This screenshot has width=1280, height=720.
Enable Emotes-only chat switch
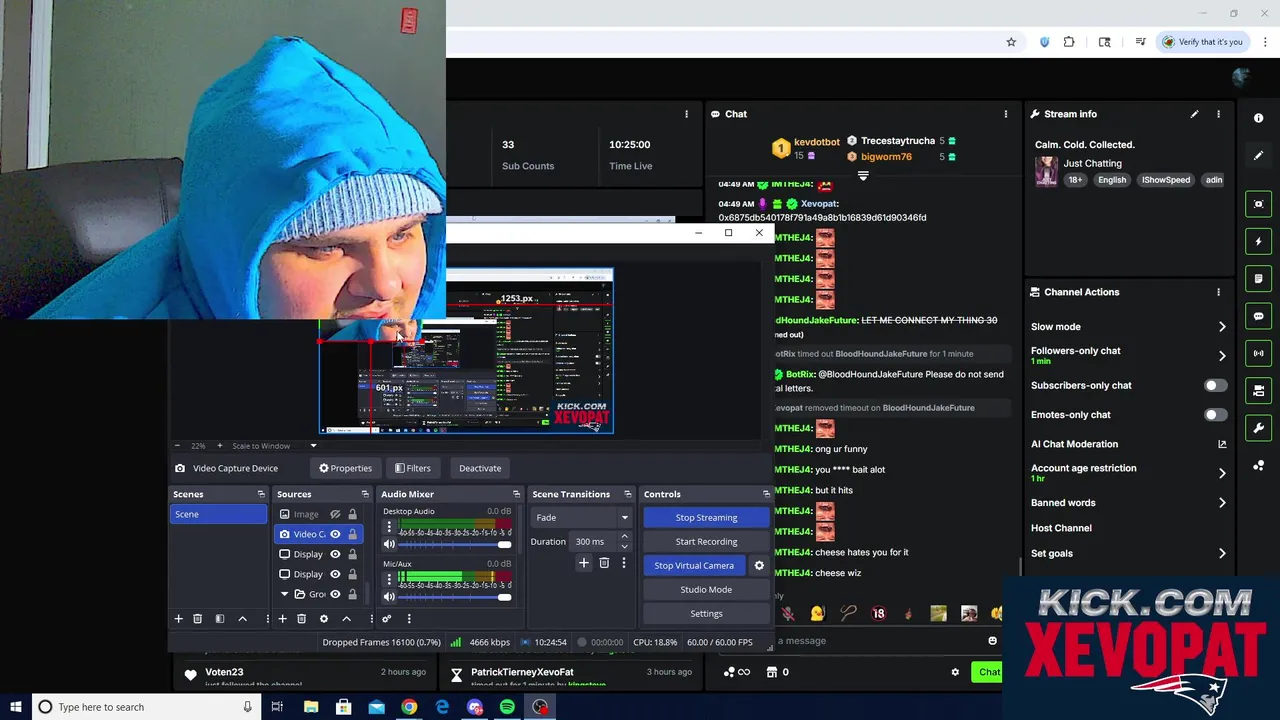pyautogui.click(x=1214, y=414)
